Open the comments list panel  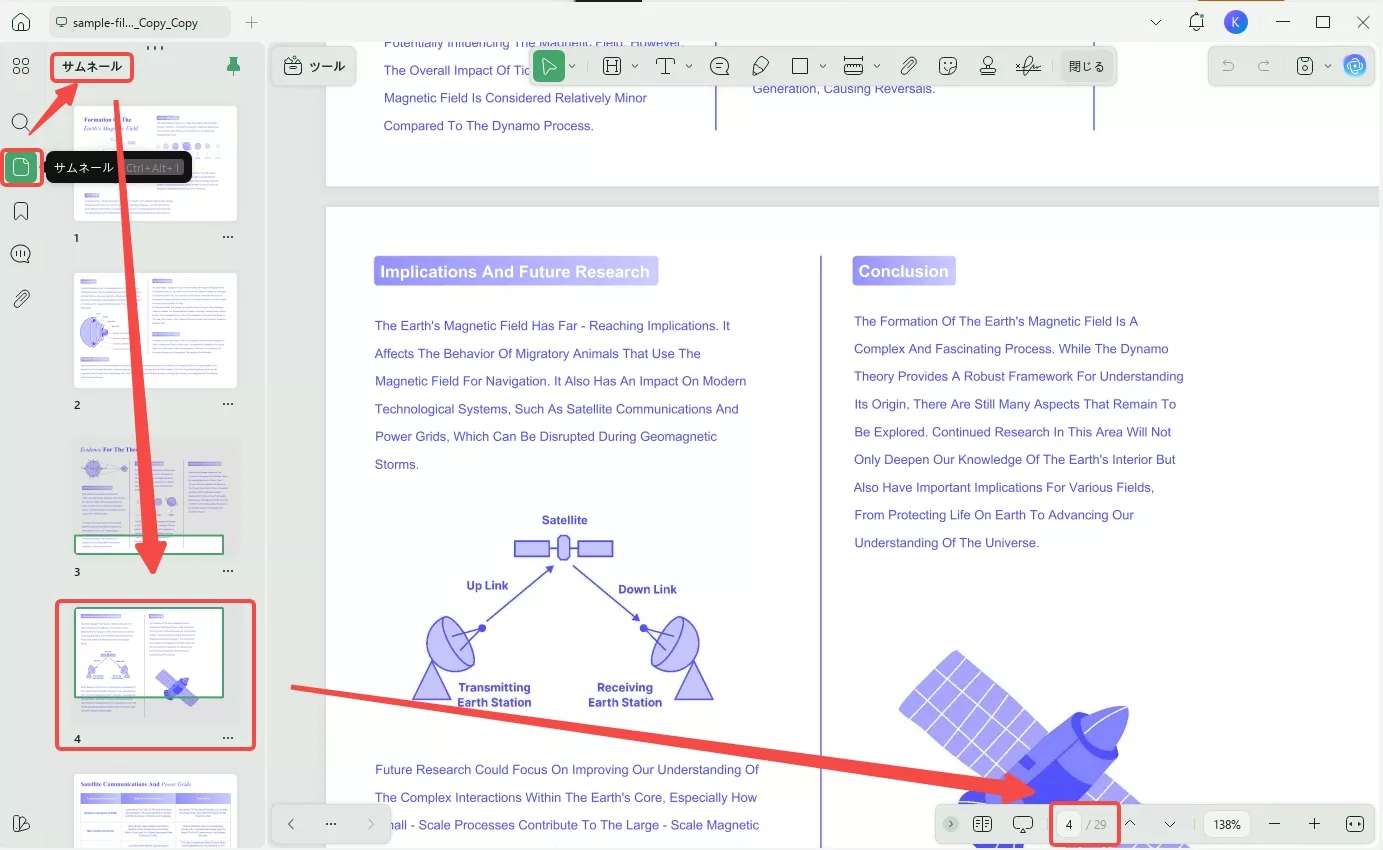click(x=21, y=254)
